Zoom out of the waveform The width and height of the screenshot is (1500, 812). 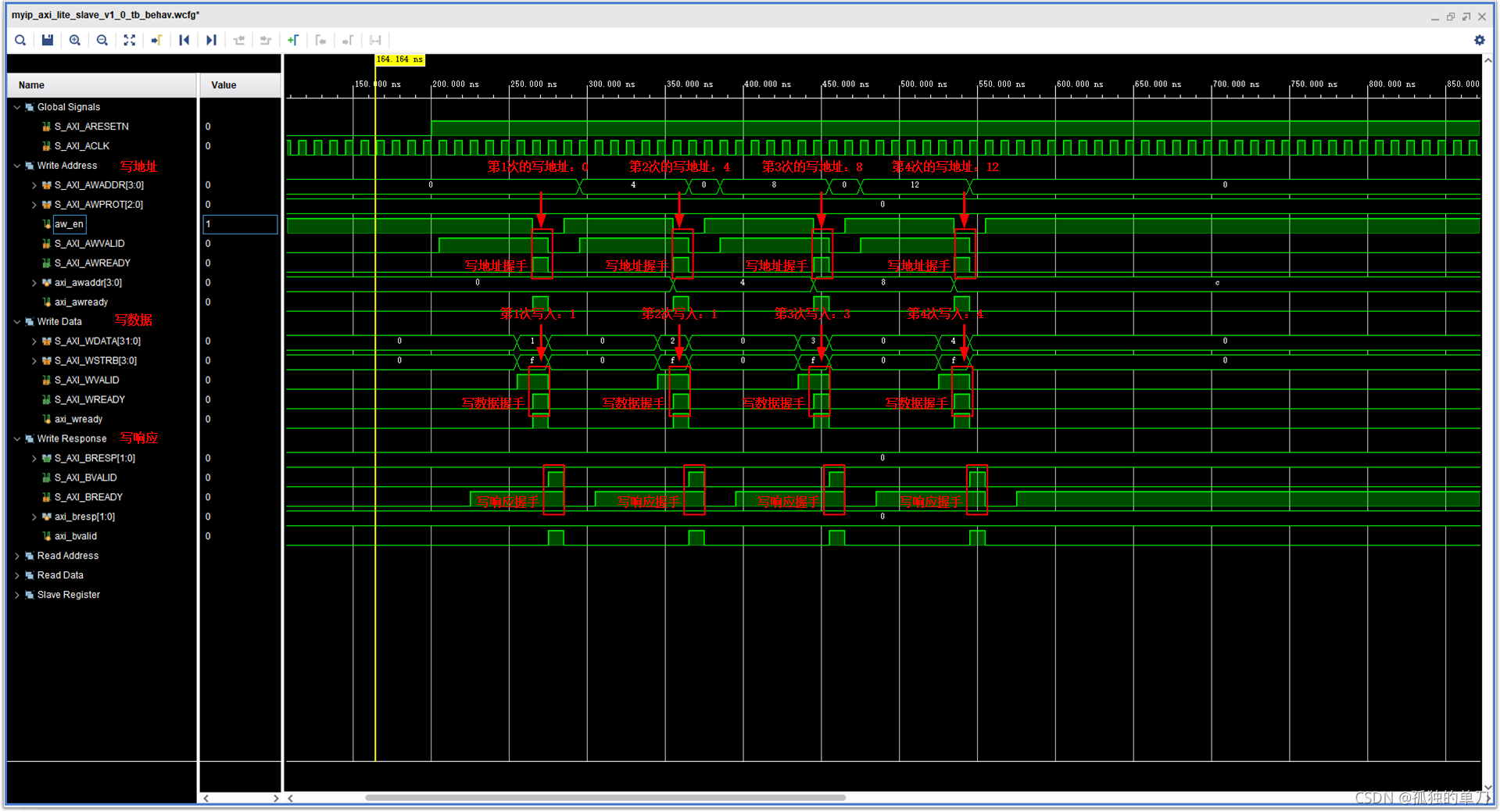click(x=102, y=40)
